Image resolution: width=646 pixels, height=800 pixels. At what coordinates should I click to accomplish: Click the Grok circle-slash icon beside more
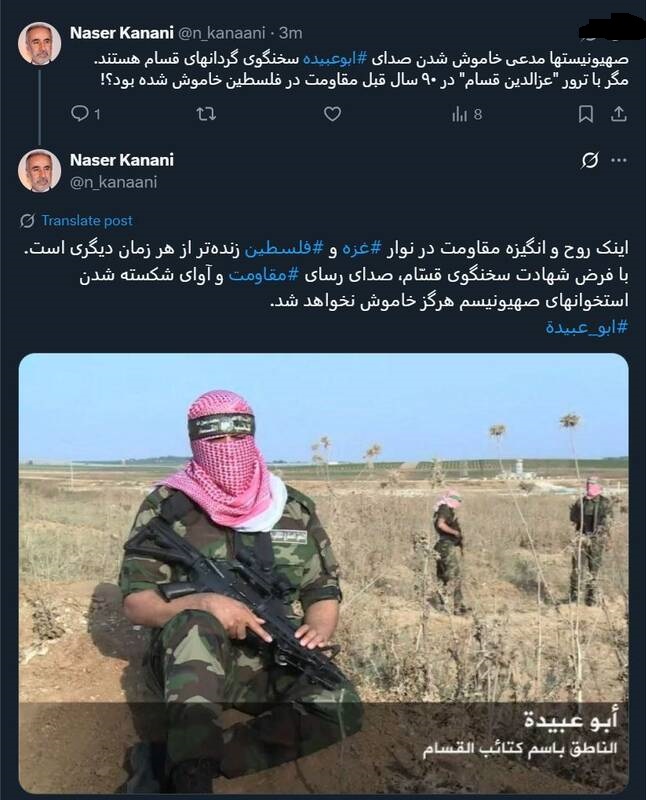(589, 161)
